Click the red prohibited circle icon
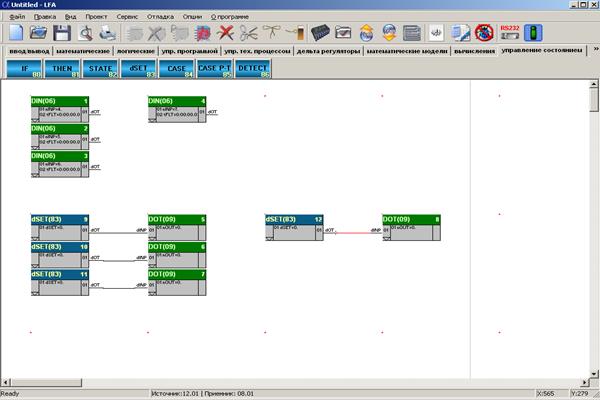Screen dimensions: 600x400 click(484, 33)
